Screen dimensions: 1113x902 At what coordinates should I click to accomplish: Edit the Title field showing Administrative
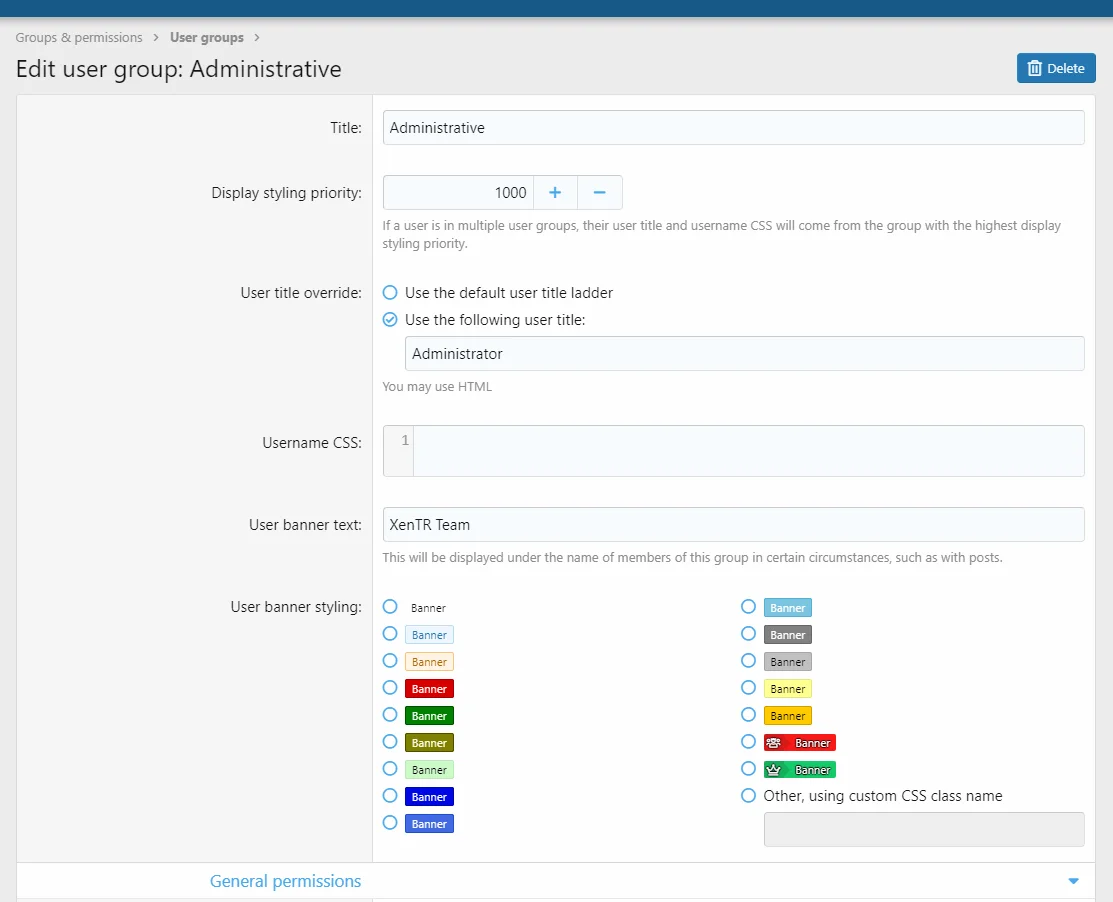click(733, 127)
